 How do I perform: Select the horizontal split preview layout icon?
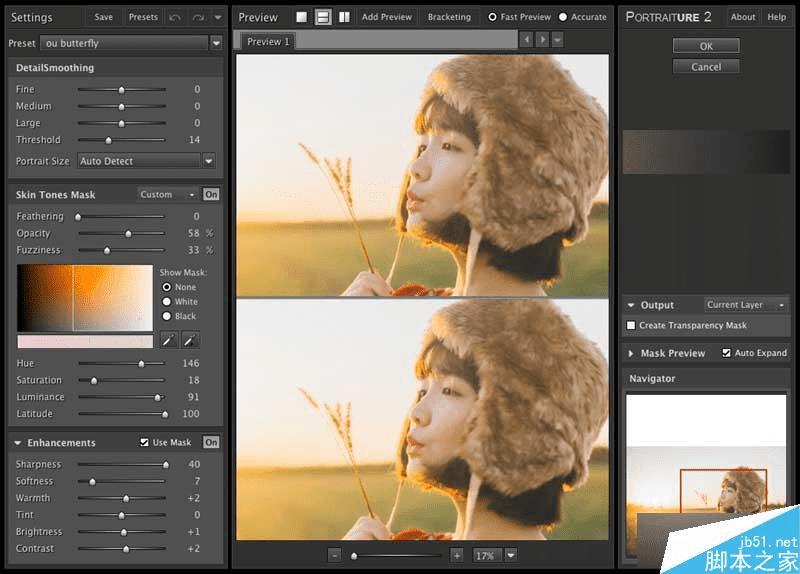(323, 17)
